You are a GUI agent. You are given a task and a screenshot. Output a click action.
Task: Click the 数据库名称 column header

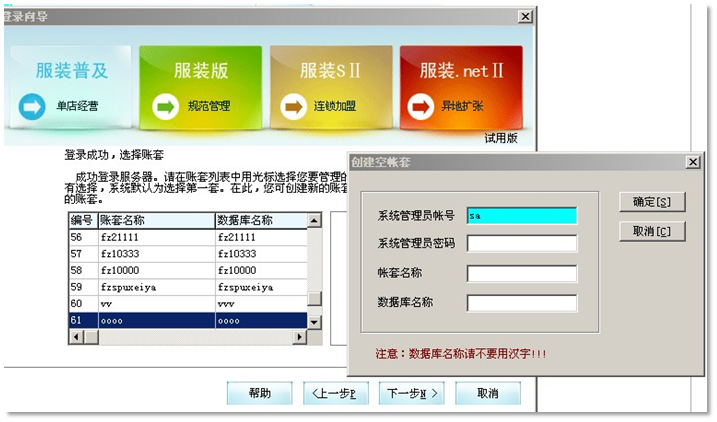click(x=261, y=220)
